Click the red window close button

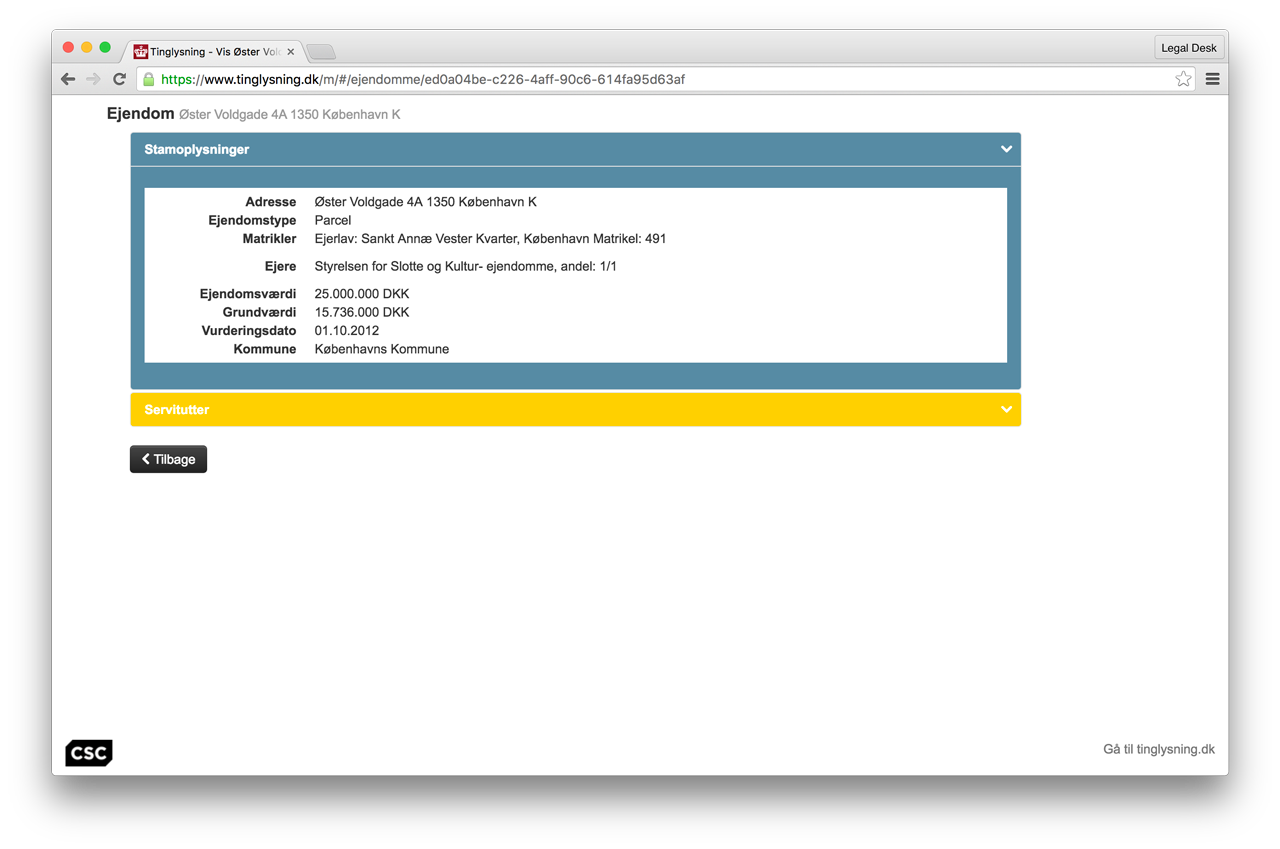click(x=68, y=47)
